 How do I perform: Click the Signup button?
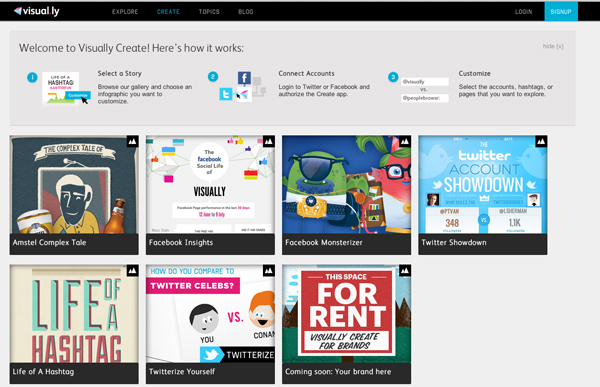(x=561, y=11)
